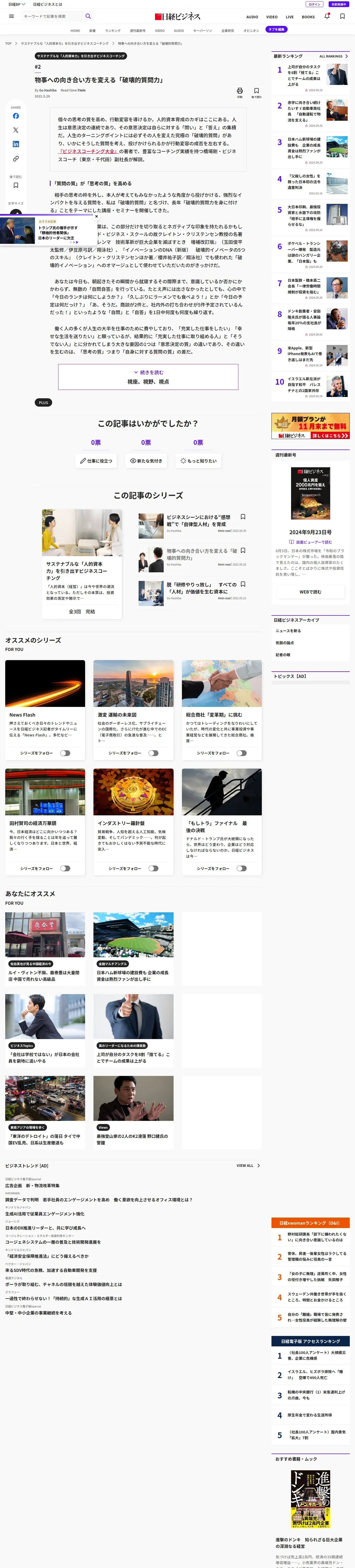Open the キーパーソン nav tab
355x1568 pixels.
click(202, 30)
